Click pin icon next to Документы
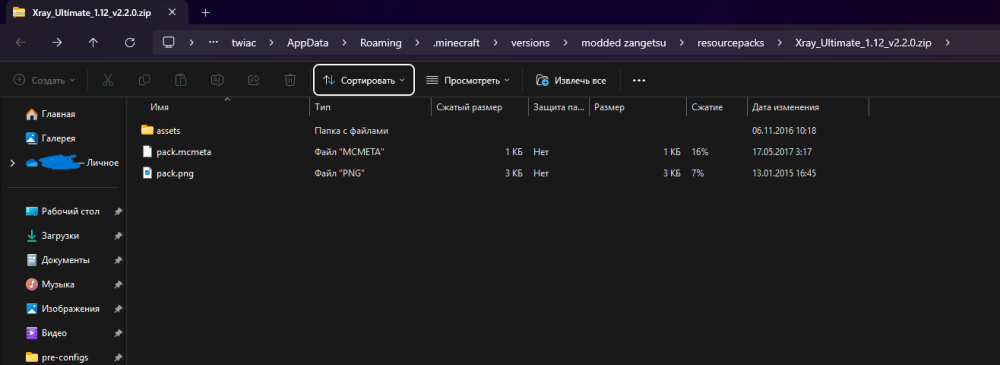This screenshot has height=365, width=1000. [118, 260]
